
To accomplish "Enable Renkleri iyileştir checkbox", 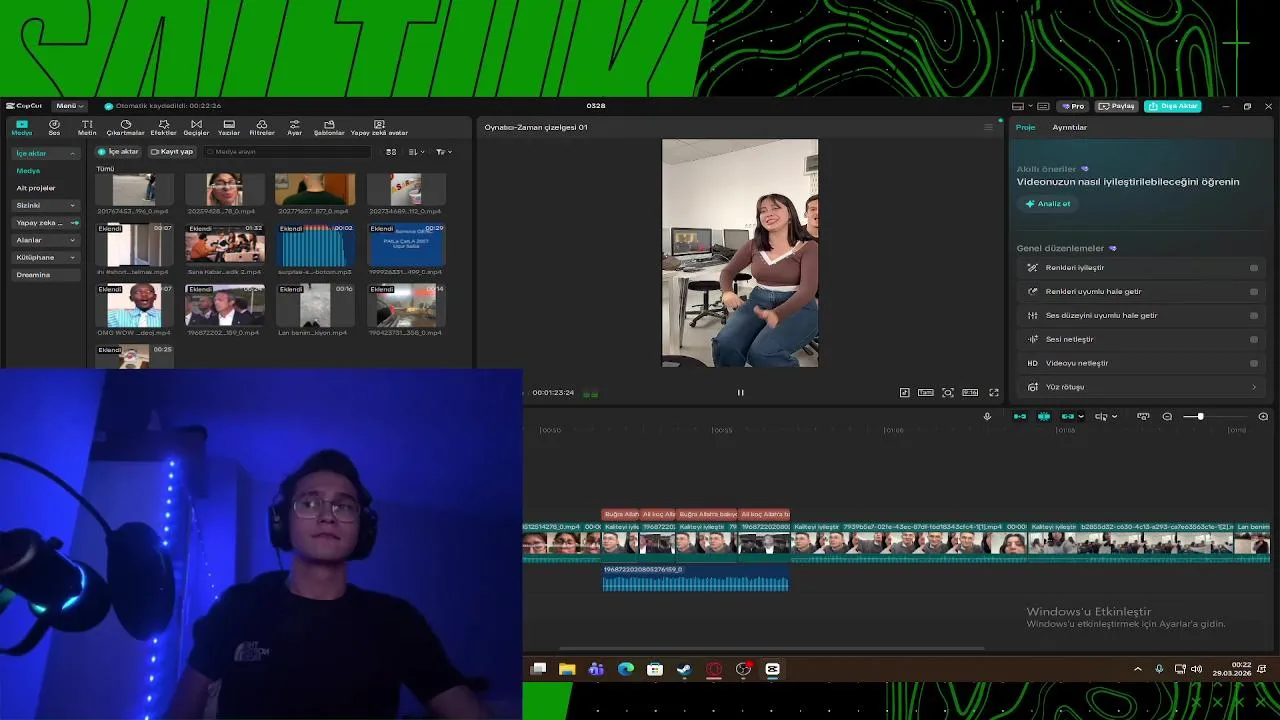I will pyautogui.click(x=1254, y=268).
